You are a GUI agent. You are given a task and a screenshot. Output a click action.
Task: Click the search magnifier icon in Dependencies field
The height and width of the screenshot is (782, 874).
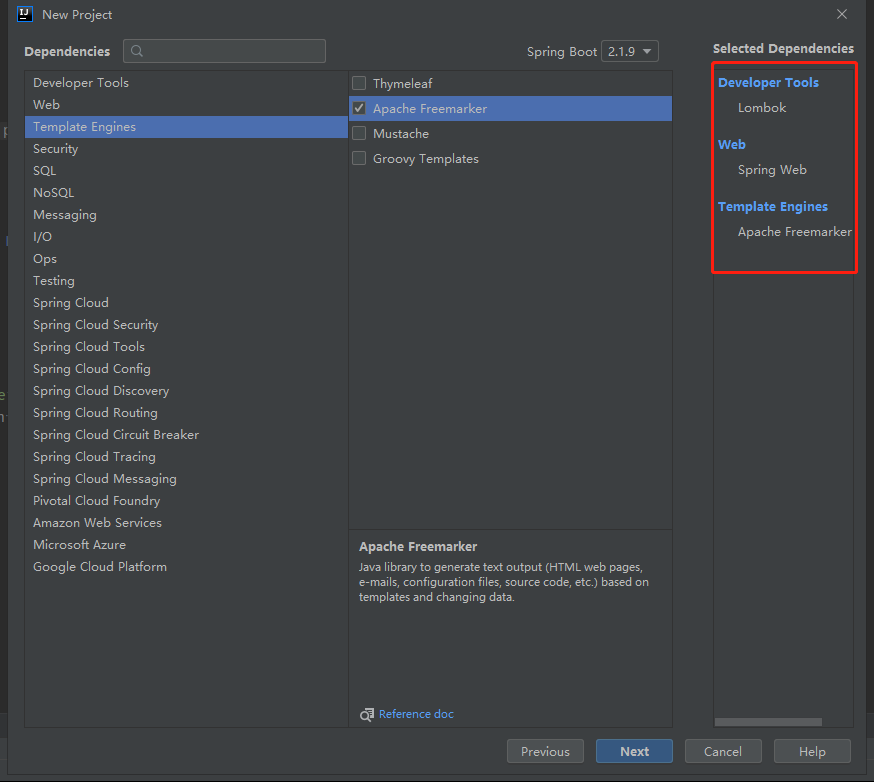pyautogui.click(x=137, y=51)
